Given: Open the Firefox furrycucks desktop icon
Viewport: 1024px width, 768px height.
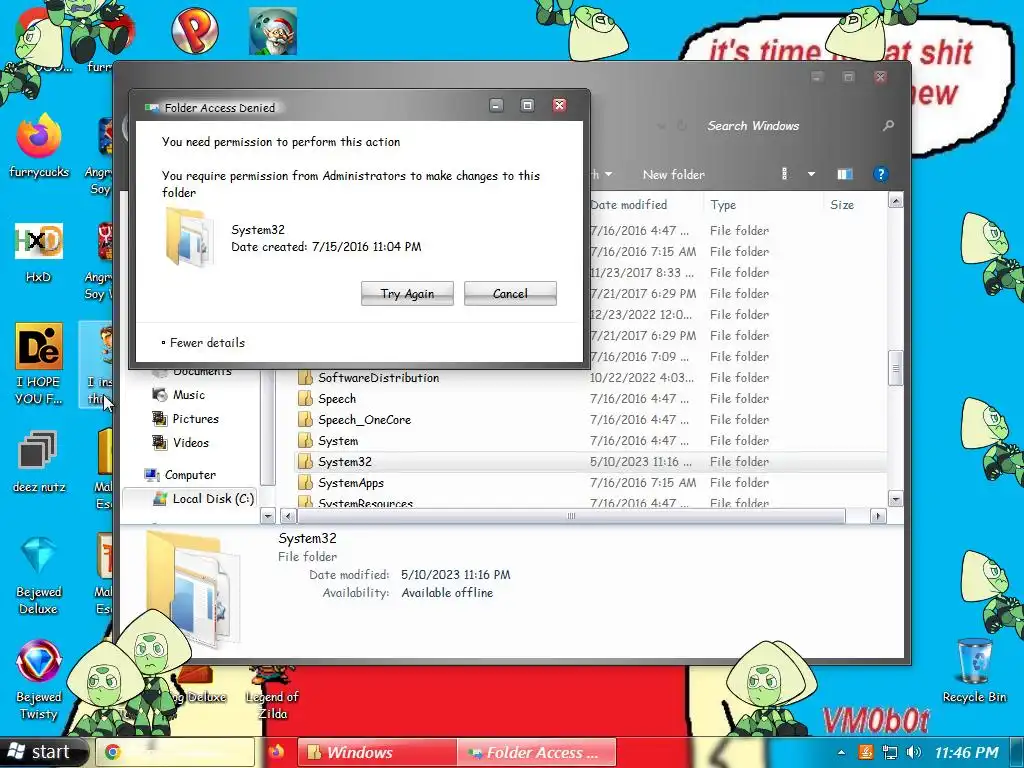Looking at the screenshot, I should 39,147.
